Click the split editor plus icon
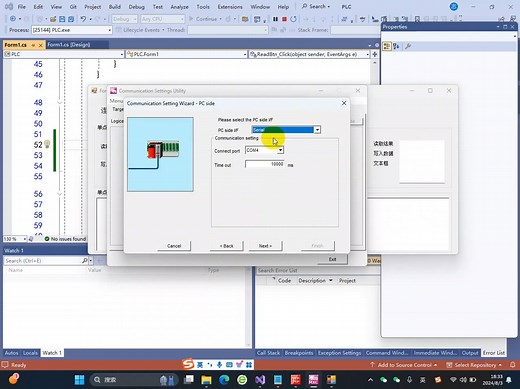Image resolution: width=520 pixels, height=389 pixels. [x=374, y=54]
